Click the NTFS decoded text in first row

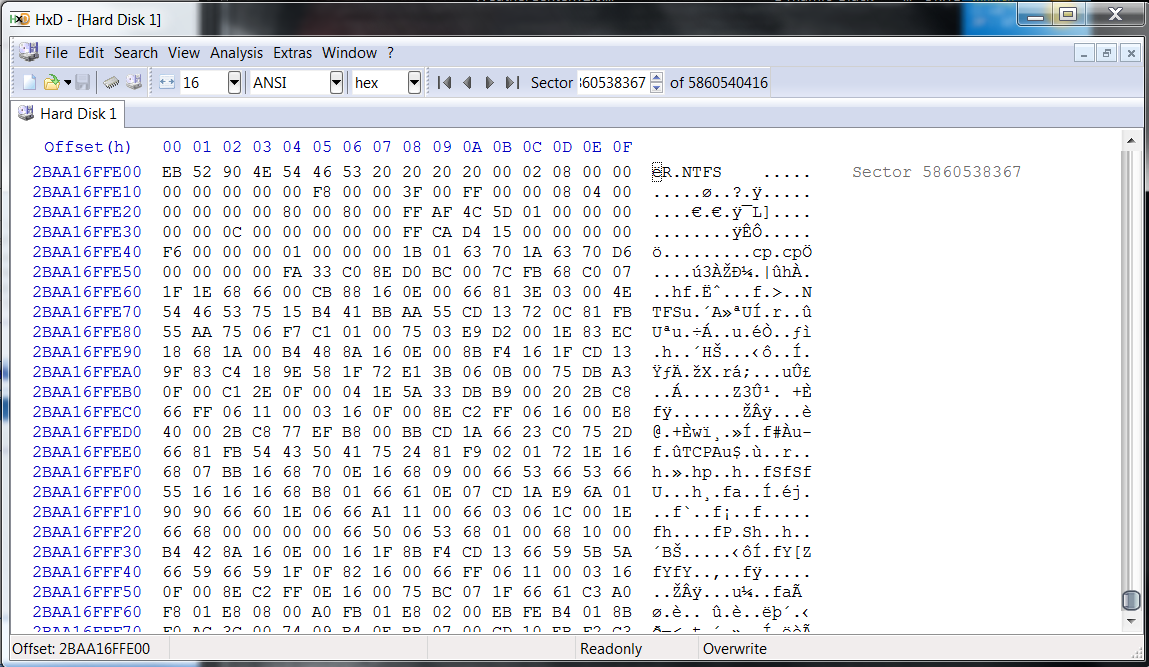tap(702, 172)
